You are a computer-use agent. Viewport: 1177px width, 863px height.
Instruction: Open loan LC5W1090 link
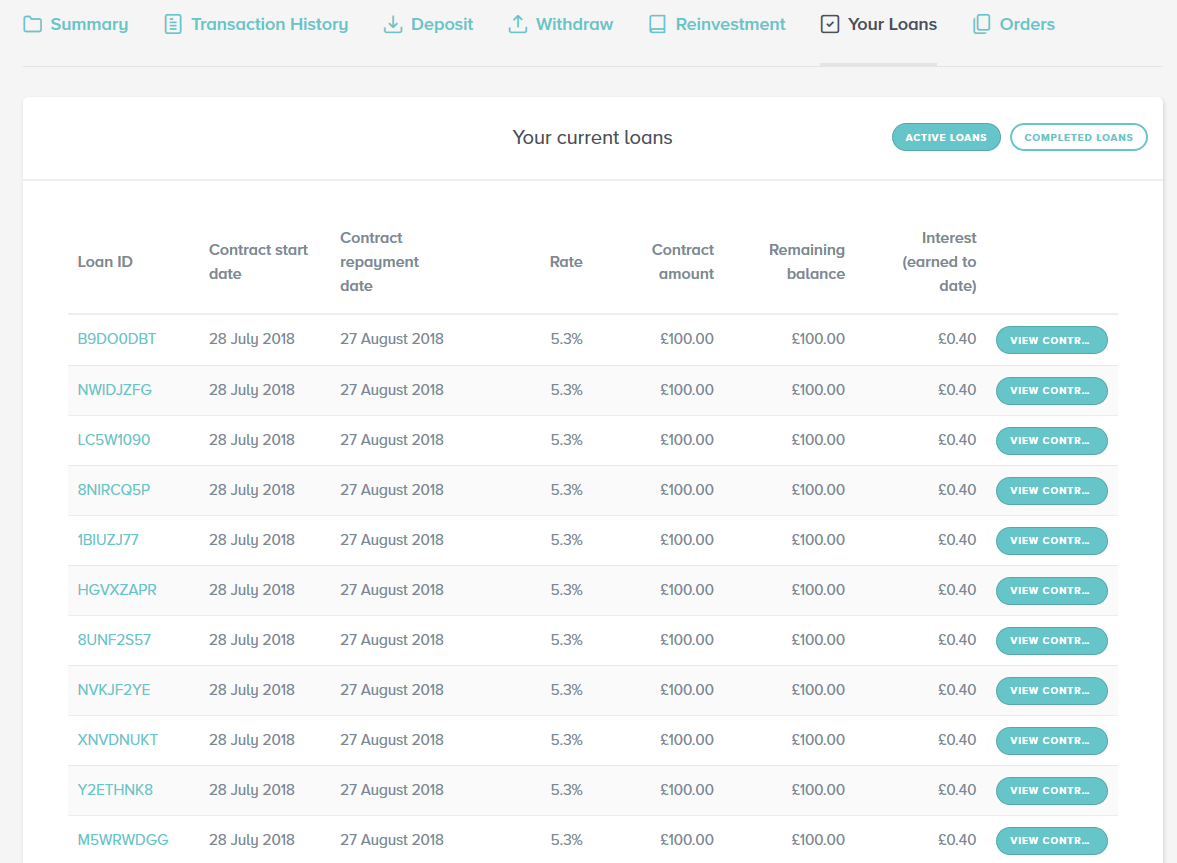pyautogui.click(x=114, y=440)
